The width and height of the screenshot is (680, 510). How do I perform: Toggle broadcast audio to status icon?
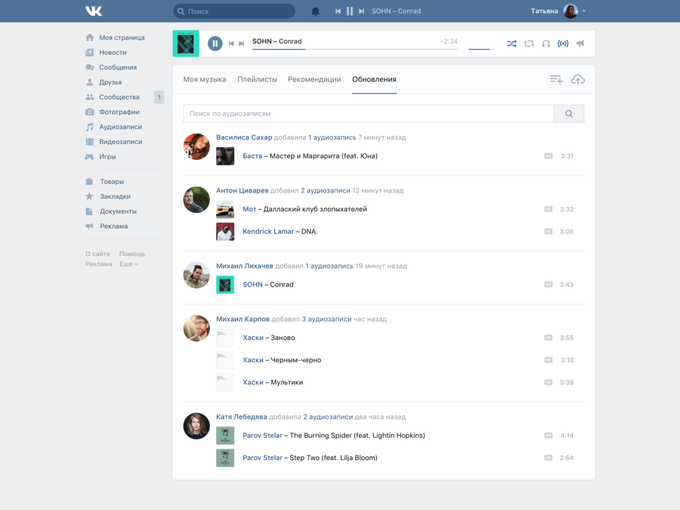563,43
